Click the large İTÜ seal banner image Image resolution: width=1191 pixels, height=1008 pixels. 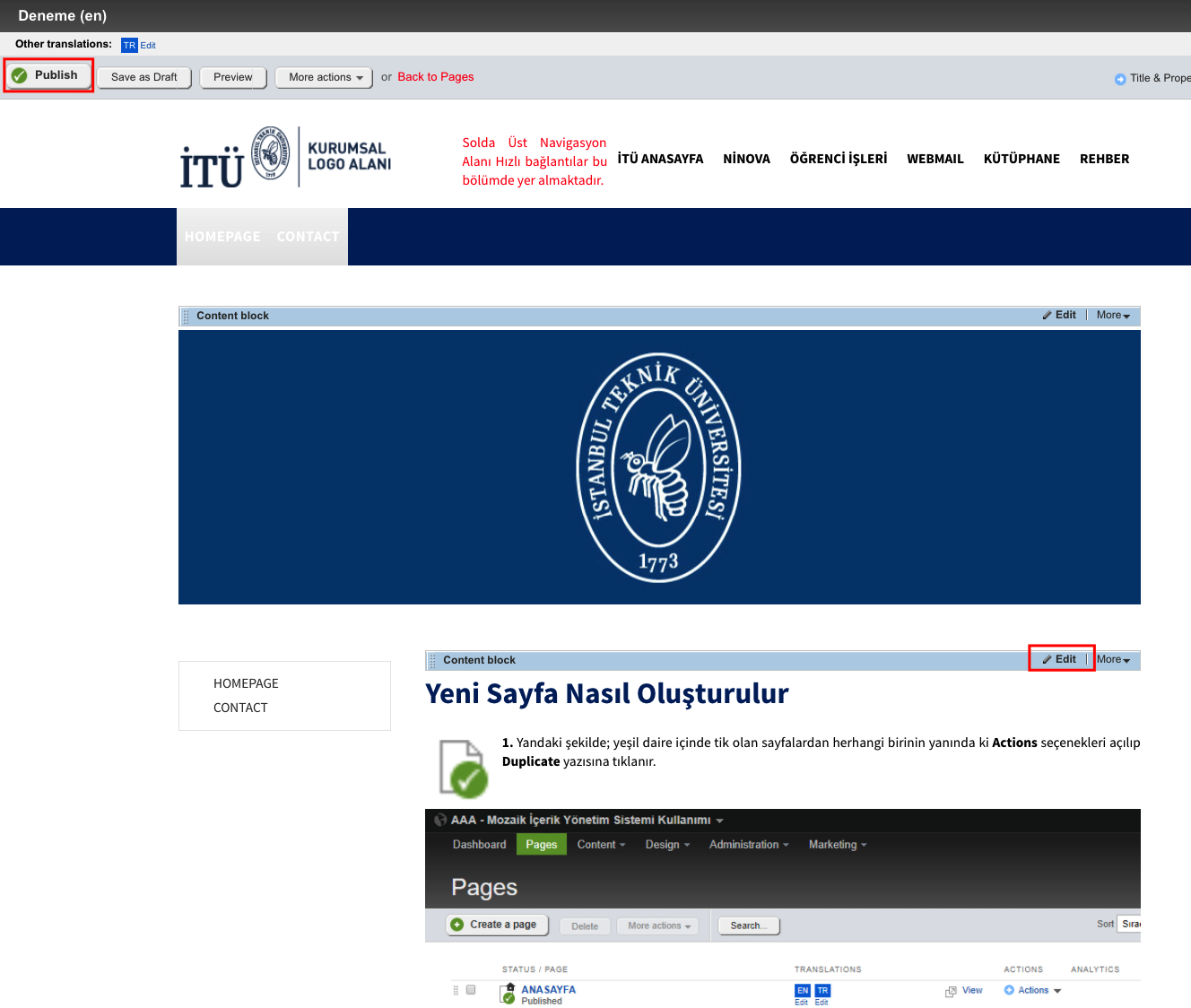click(659, 467)
